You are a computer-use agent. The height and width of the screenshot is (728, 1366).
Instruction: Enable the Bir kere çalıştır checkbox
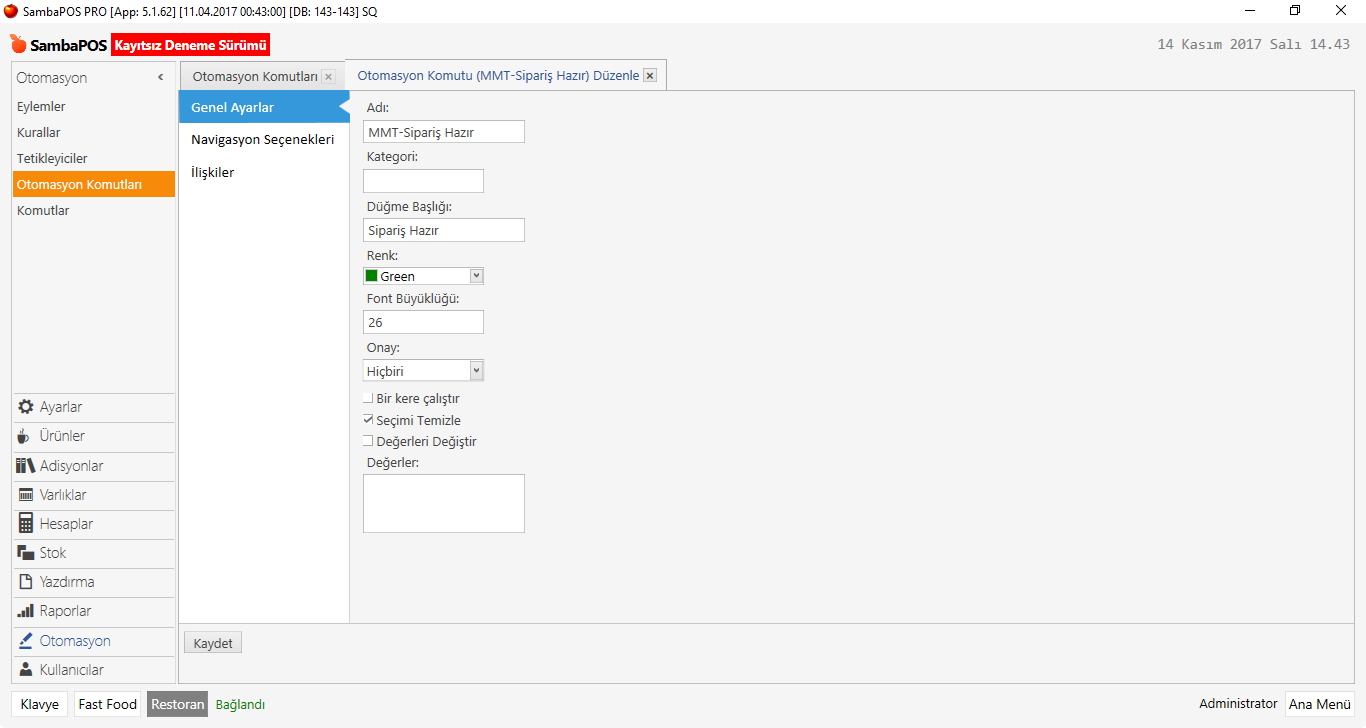tap(368, 398)
